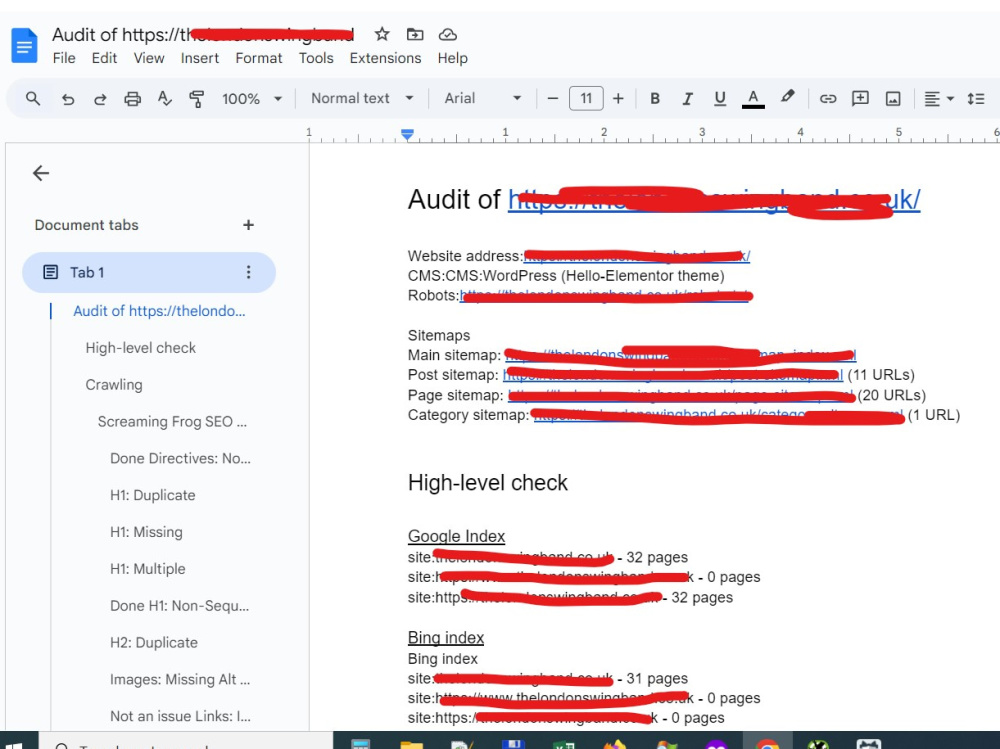Decrease font size with minus button

(x=553, y=99)
